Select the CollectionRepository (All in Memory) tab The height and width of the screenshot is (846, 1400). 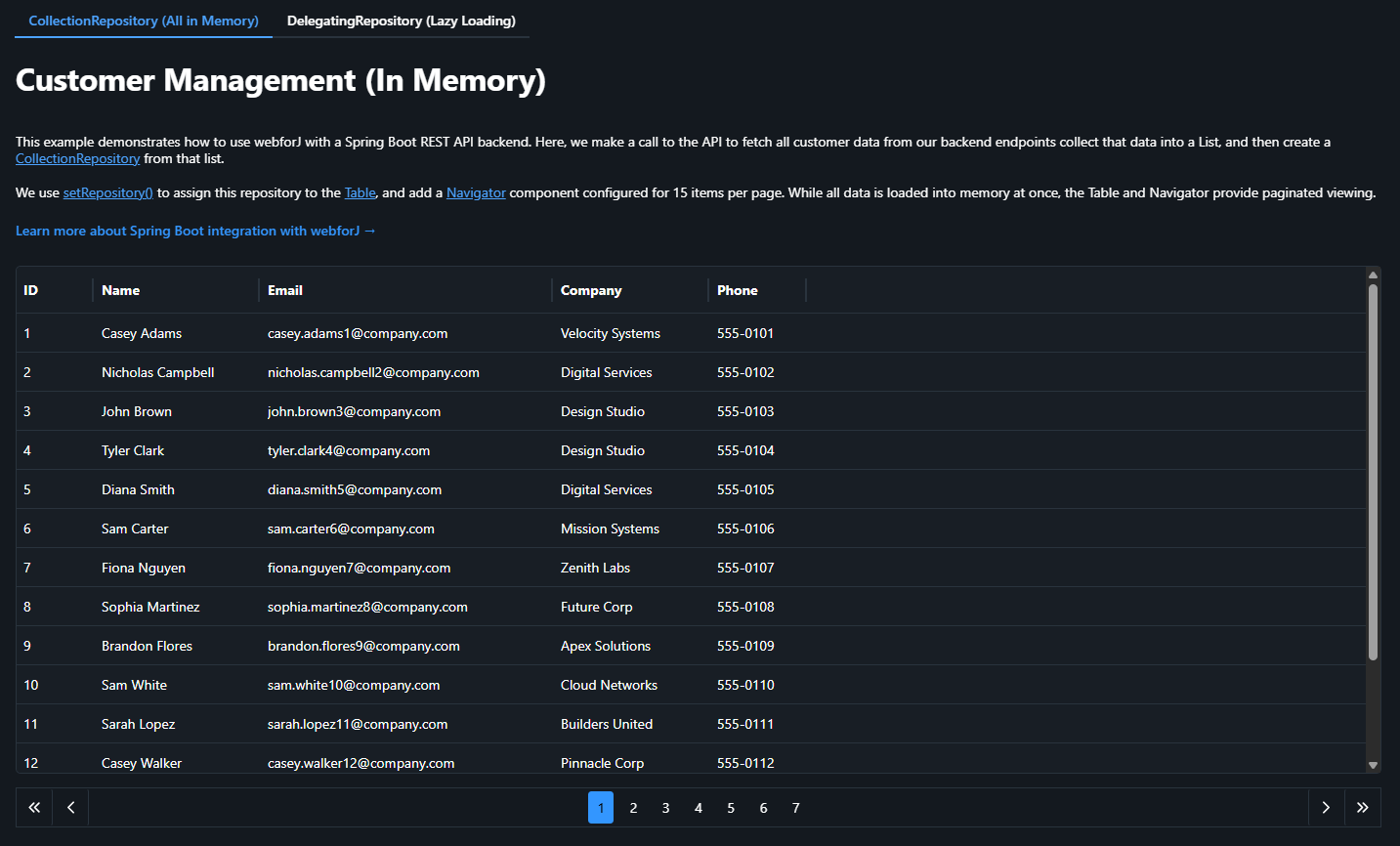(x=143, y=20)
